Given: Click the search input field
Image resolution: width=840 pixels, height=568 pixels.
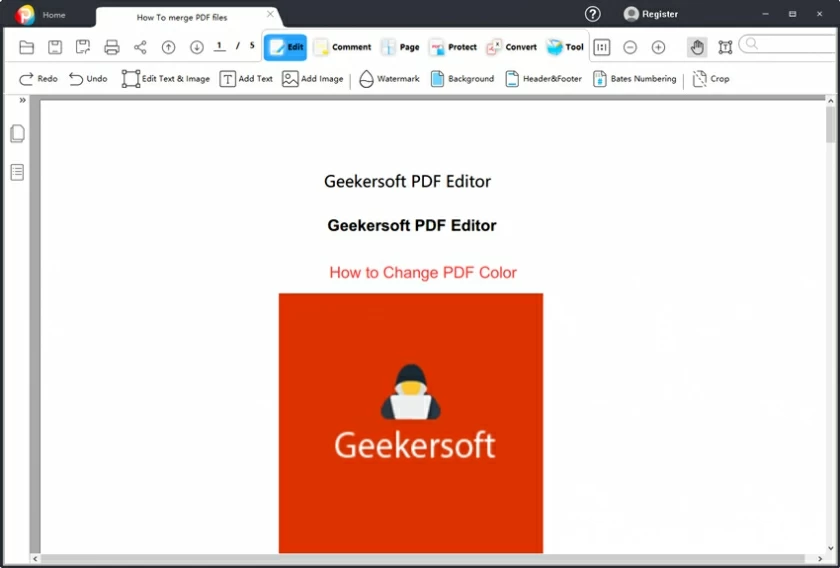Looking at the screenshot, I should pos(790,44).
